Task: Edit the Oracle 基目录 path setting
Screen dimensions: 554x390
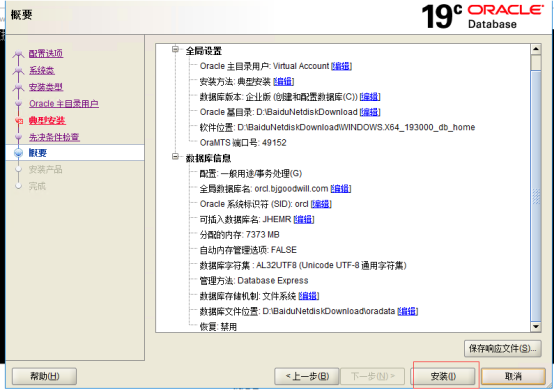Action: point(370,112)
